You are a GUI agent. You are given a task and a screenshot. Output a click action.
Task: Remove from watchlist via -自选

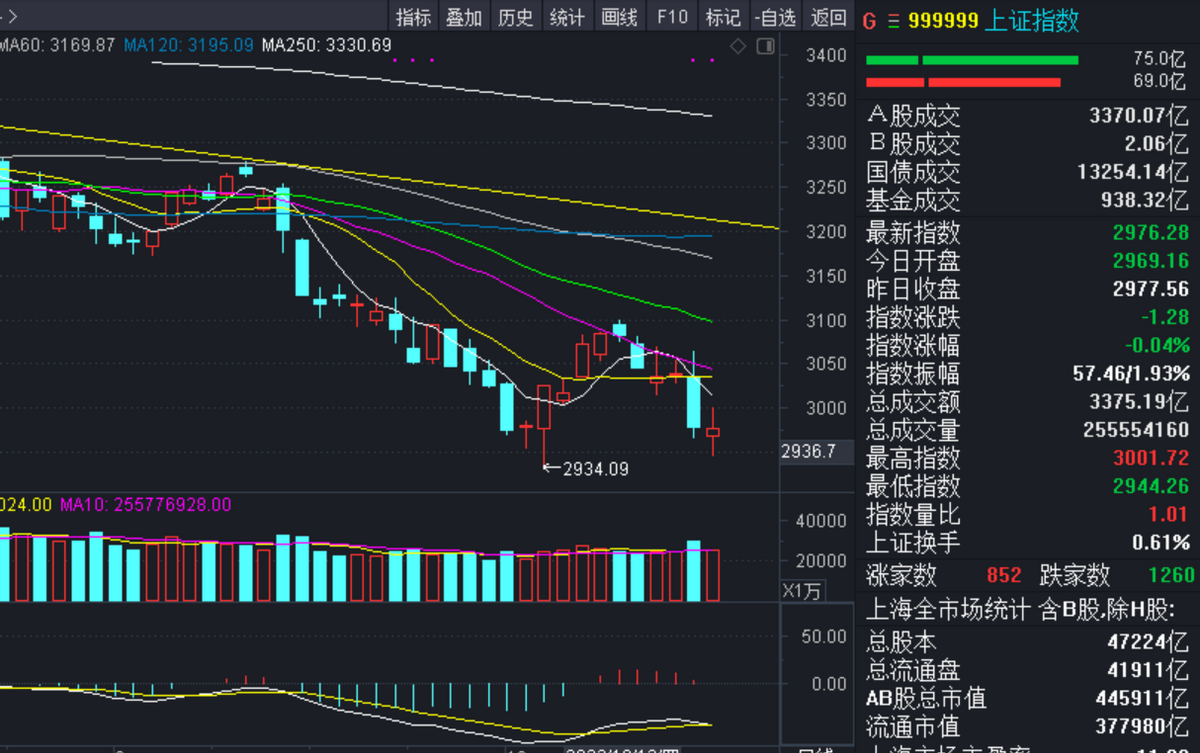776,17
